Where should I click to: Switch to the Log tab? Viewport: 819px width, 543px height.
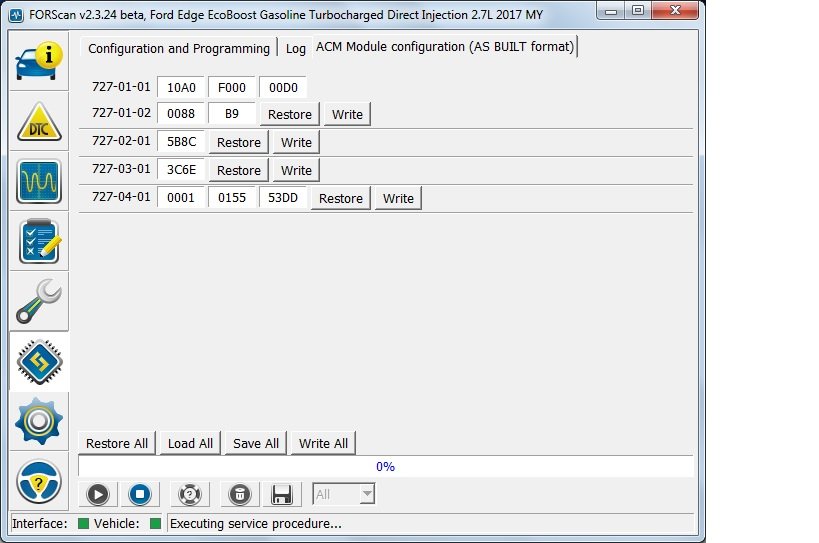(x=296, y=48)
